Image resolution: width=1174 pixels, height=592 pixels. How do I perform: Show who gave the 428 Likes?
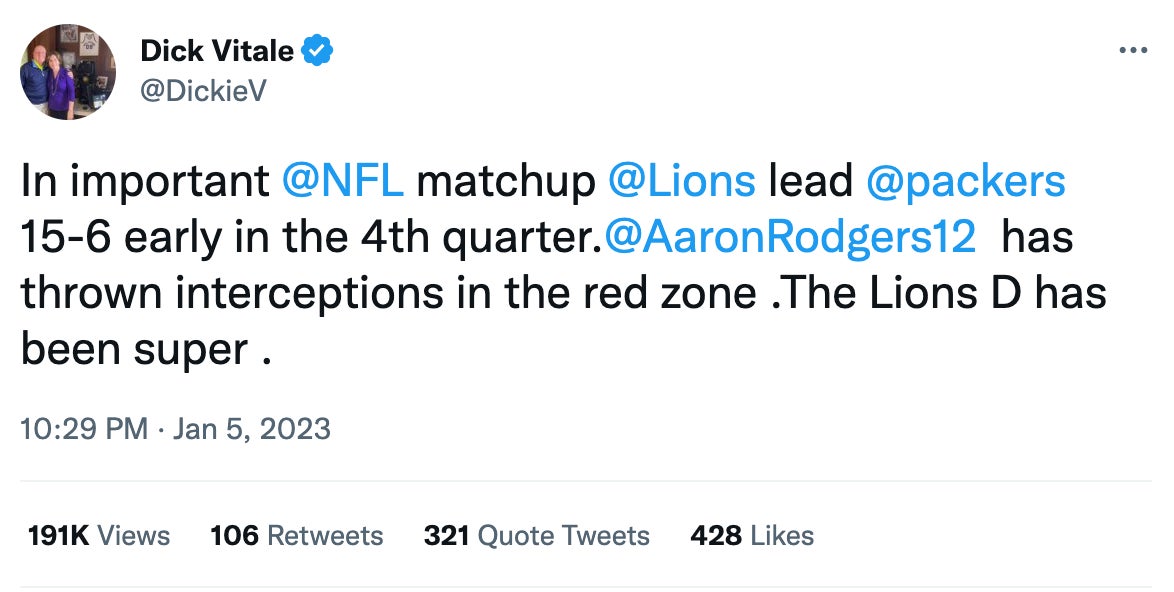click(752, 536)
